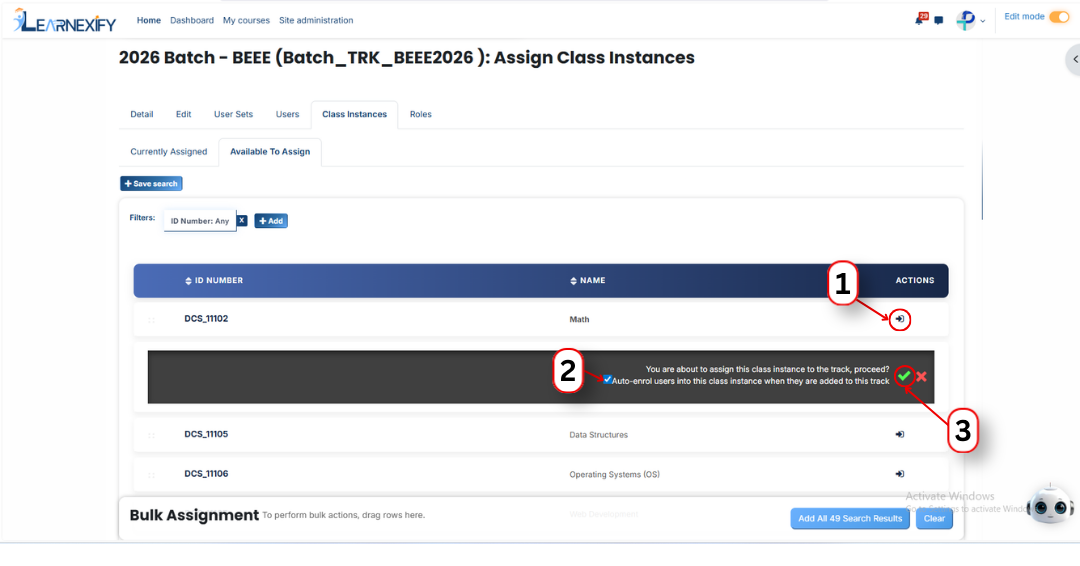Click the Bulk Assignment heading
The width and height of the screenshot is (1080, 566).
(194, 515)
